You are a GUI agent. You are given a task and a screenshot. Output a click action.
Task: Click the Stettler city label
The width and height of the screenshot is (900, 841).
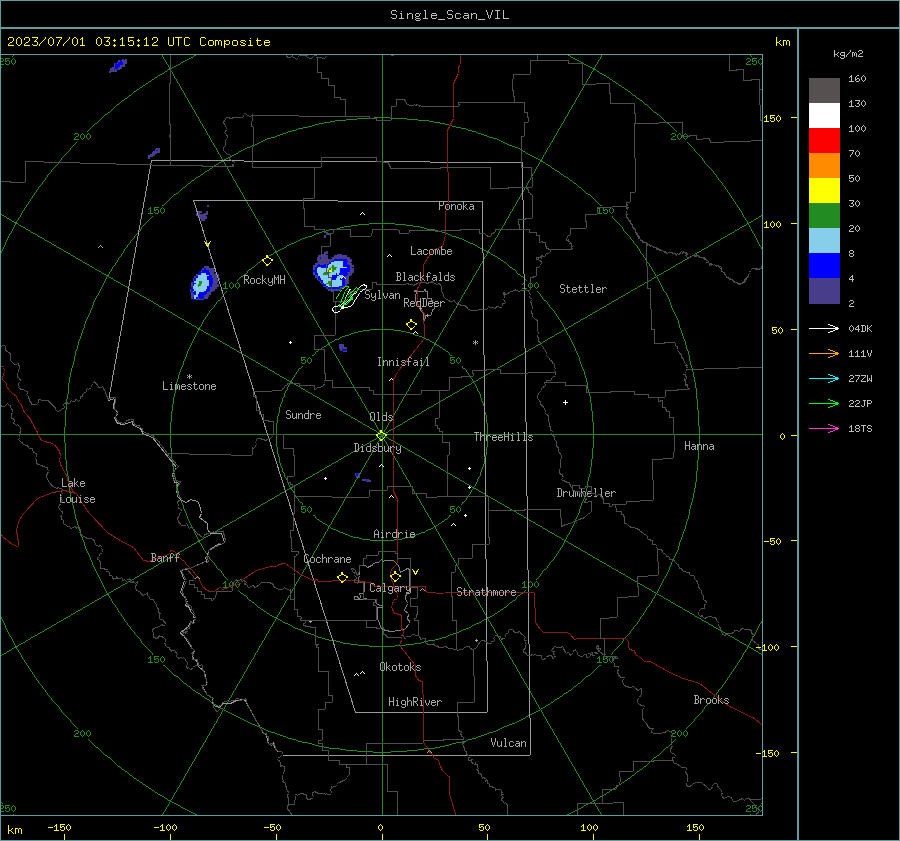(x=583, y=289)
